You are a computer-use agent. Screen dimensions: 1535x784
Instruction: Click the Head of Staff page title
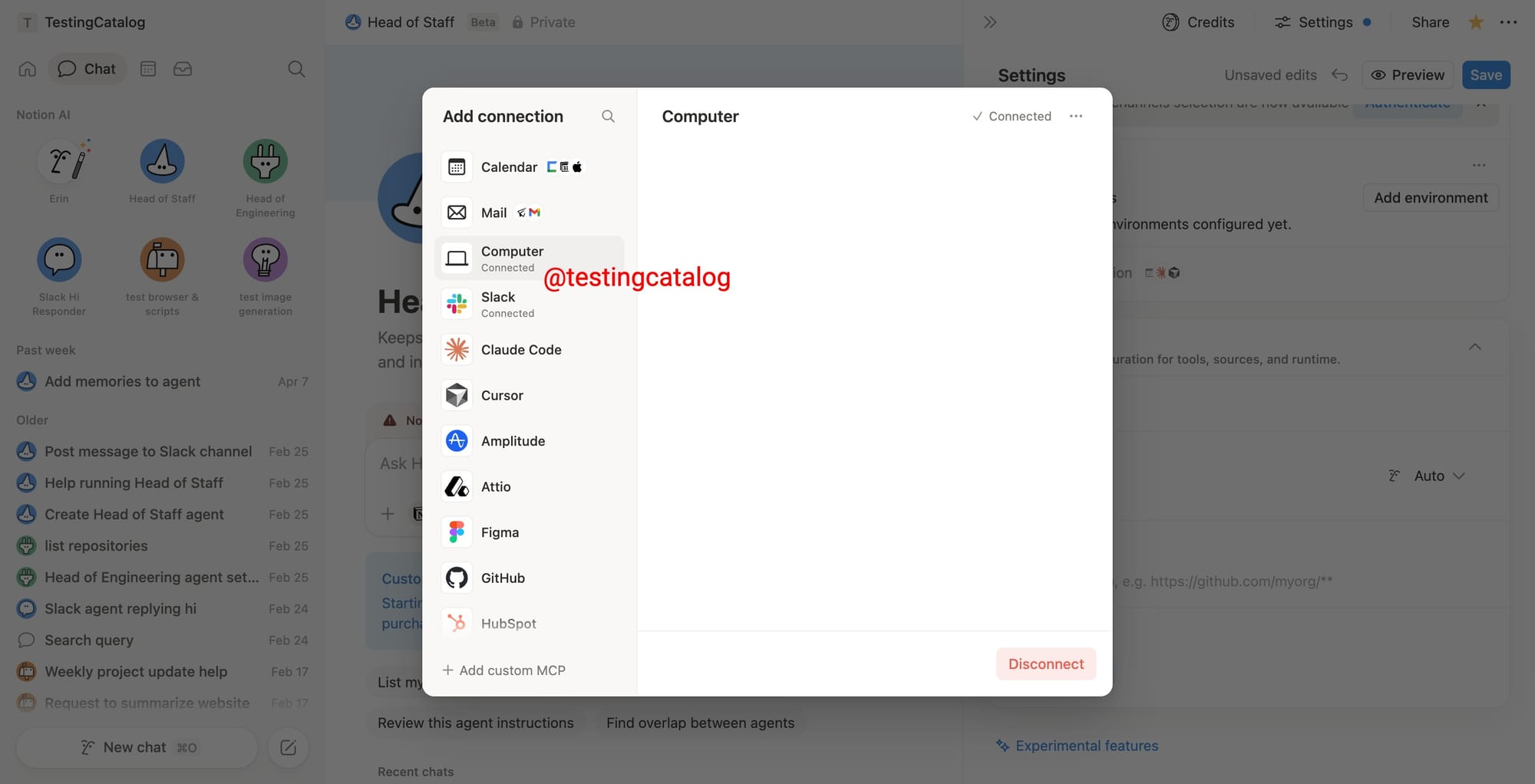click(x=411, y=22)
